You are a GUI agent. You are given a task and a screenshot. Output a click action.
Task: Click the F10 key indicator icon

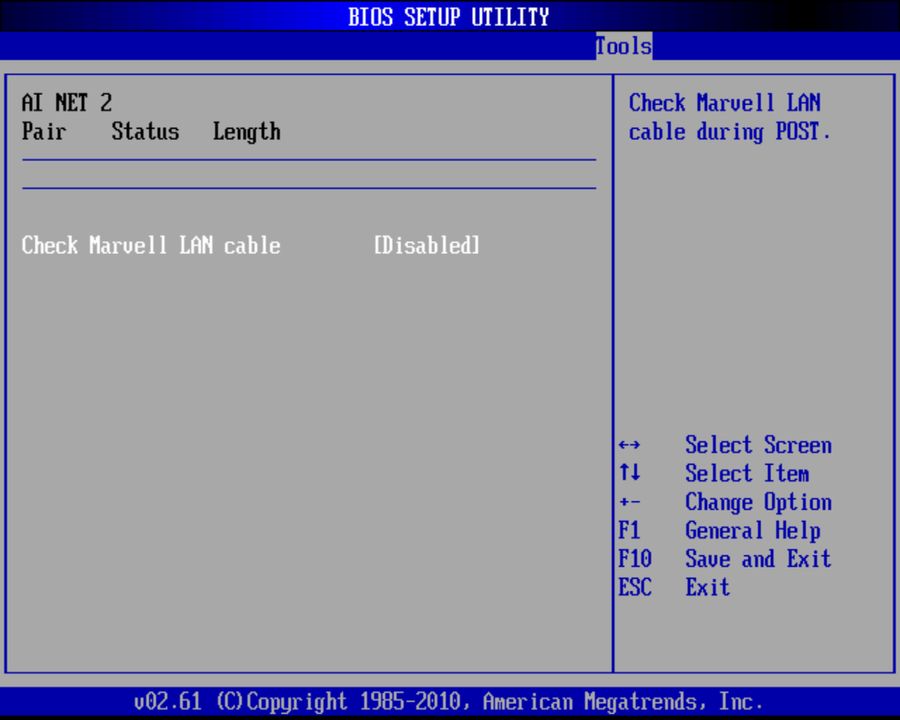click(x=635, y=559)
